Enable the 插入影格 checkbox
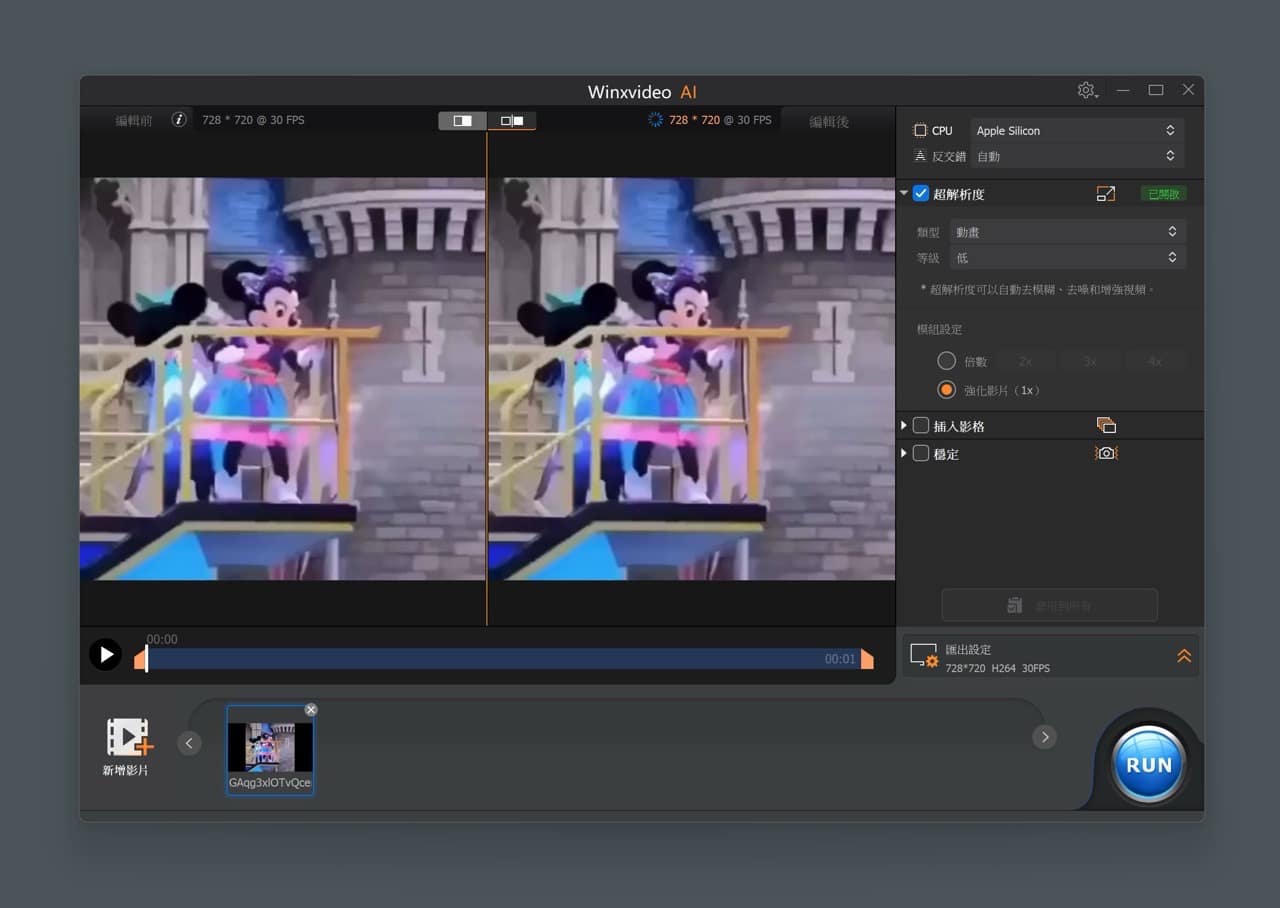This screenshot has width=1280, height=908. pos(921,426)
